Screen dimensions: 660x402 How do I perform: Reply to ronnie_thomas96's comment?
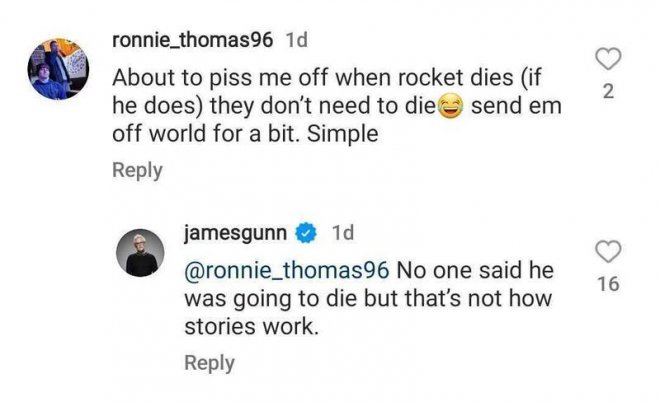137,170
